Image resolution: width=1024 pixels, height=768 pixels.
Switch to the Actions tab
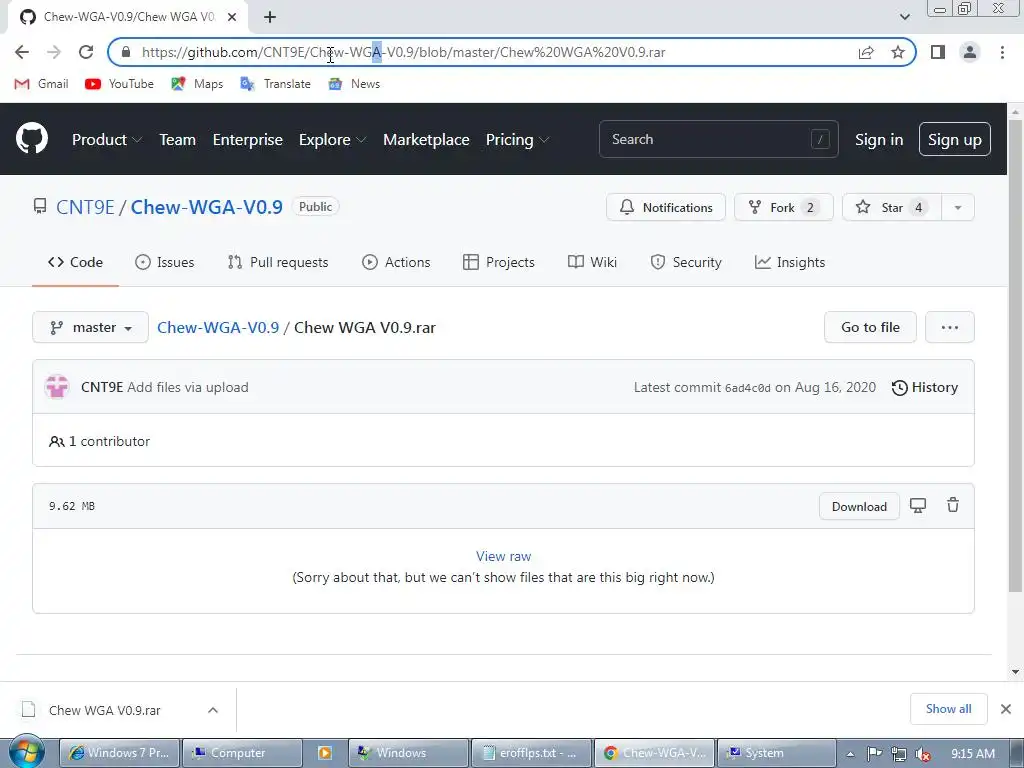[396, 262]
